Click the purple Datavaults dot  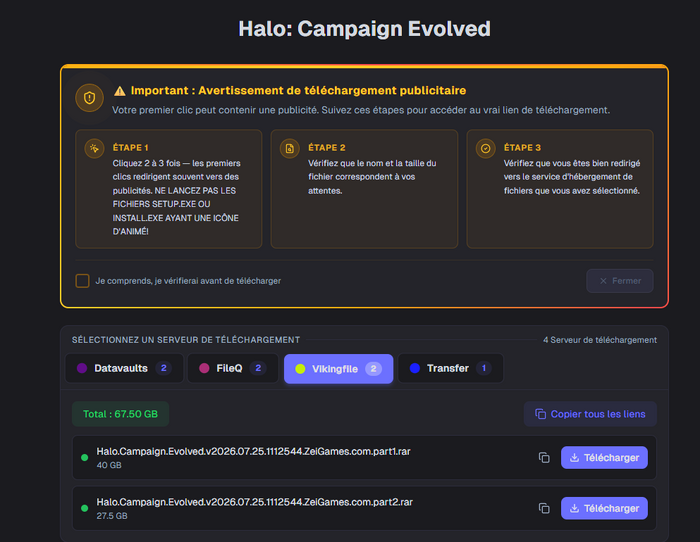pyautogui.click(x=82, y=368)
